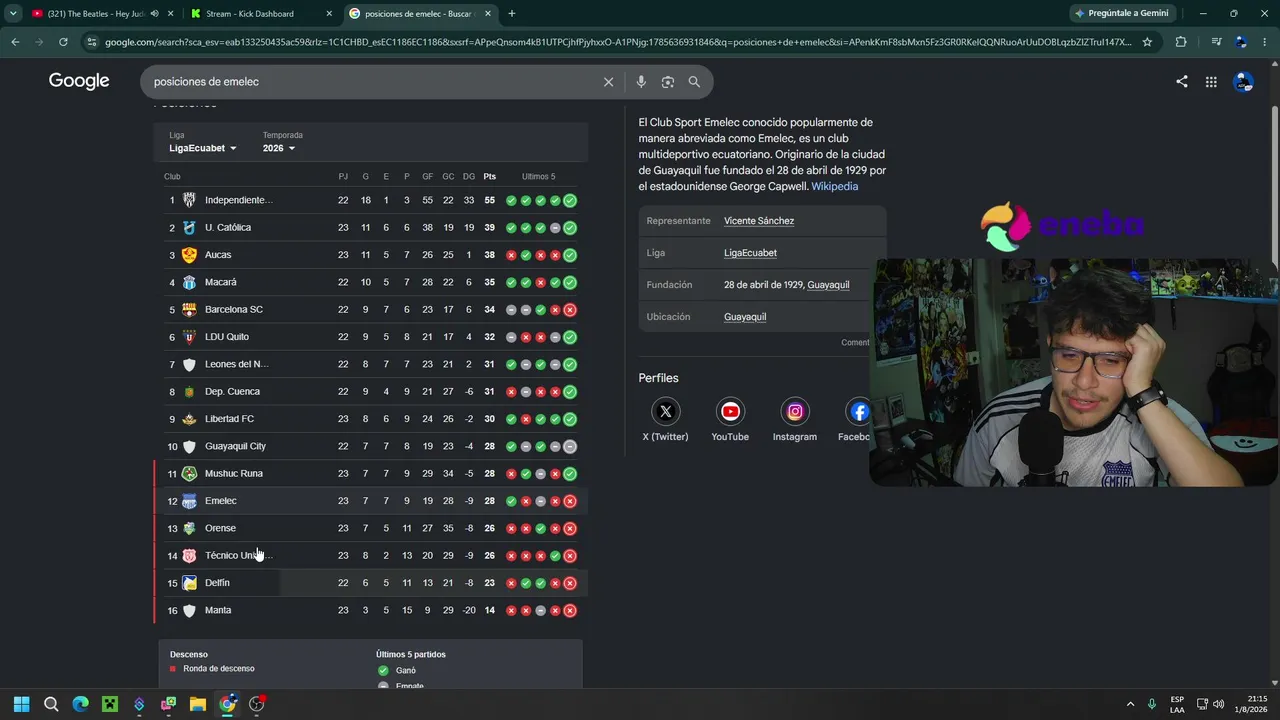
Task: Open Emelec's YouTube profile
Action: pos(730,420)
